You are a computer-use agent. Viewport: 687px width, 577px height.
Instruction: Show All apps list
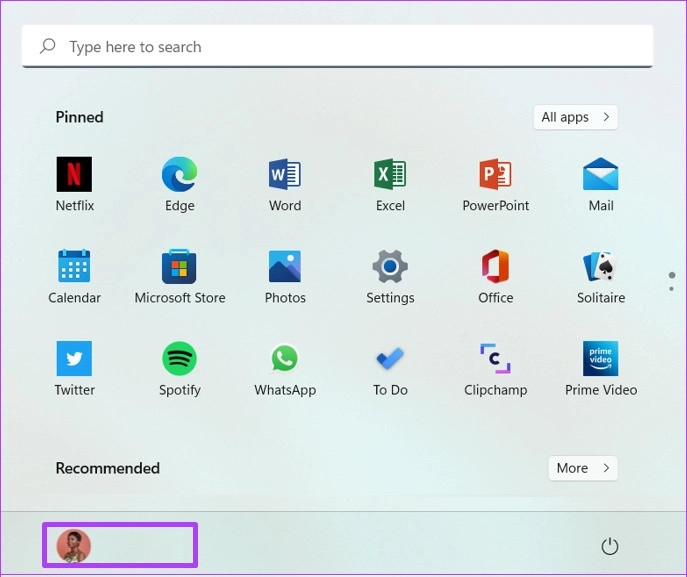575,117
